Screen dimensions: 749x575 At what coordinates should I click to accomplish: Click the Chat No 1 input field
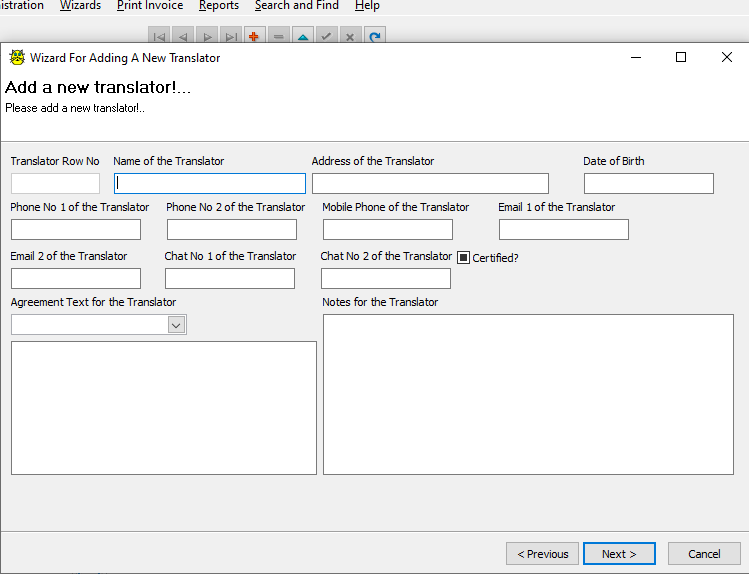tap(230, 278)
